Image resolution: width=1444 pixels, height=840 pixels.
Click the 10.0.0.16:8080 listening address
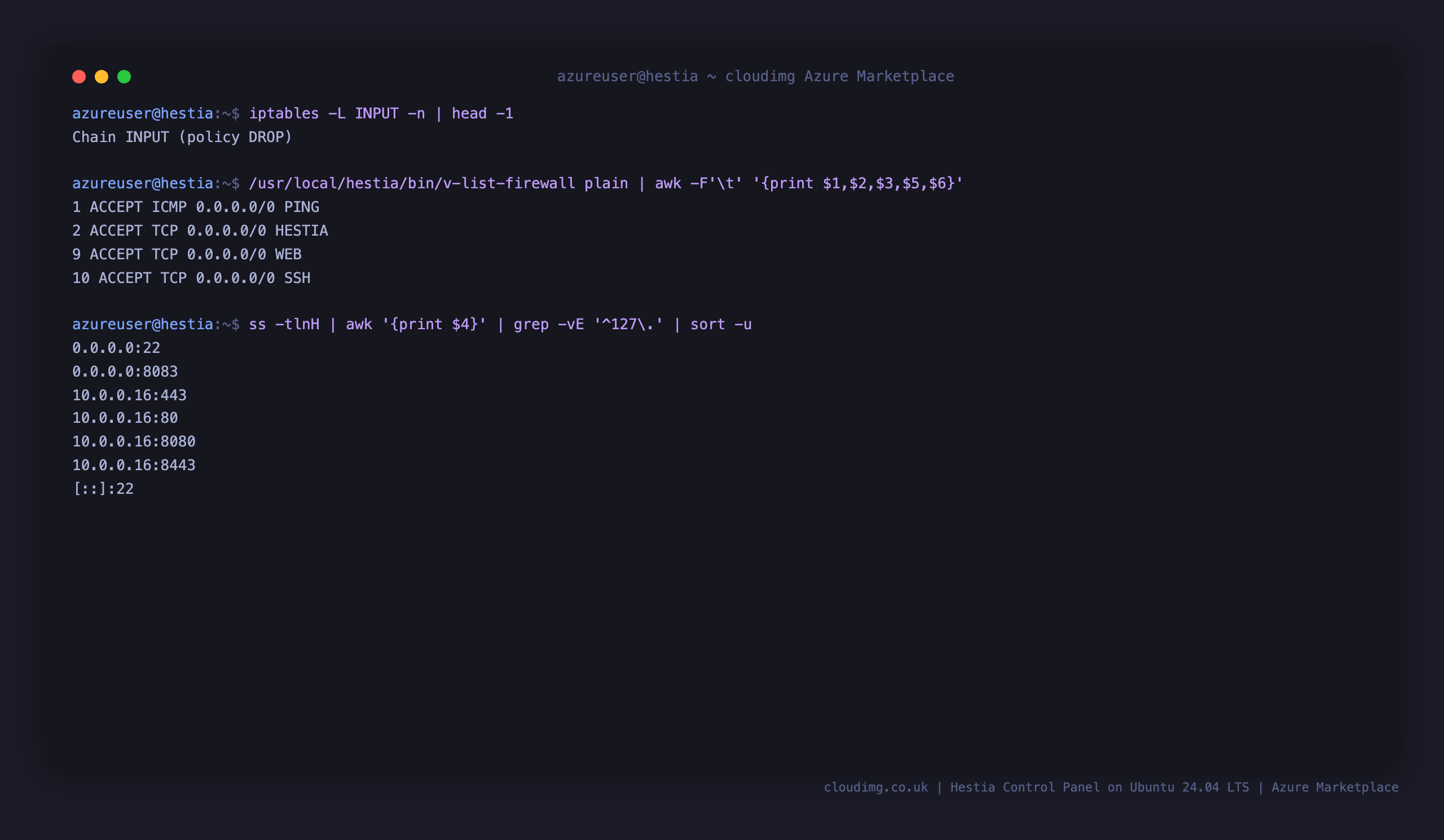(134, 441)
